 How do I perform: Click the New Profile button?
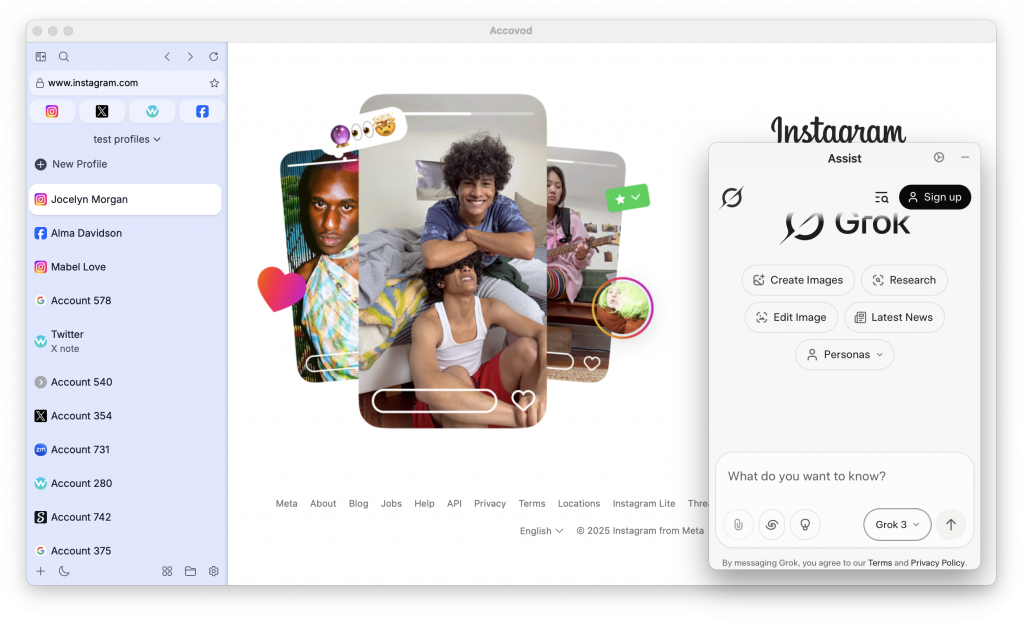pyautogui.click(x=71, y=164)
